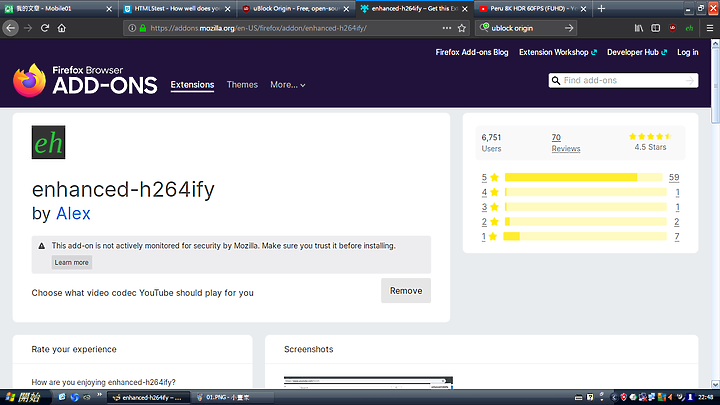The image size is (720, 405).
Task: Bookmark this page with the star
Action: pyautogui.click(x=462, y=28)
